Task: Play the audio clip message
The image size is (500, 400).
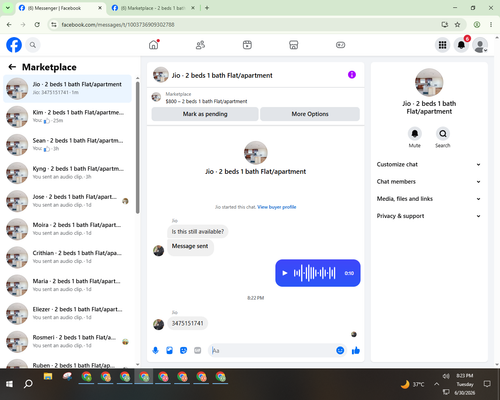Action: tap(285, 273)
